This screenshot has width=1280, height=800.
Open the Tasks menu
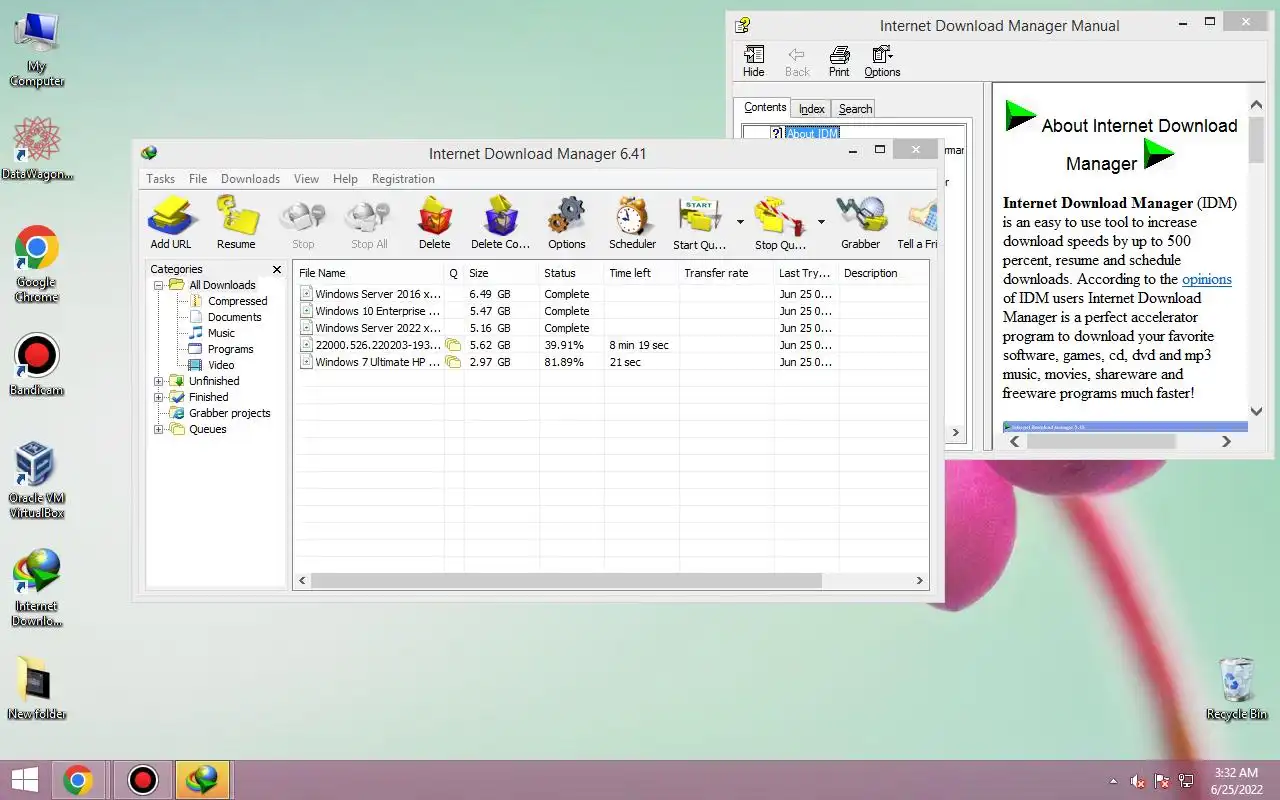(x=160, y=179)
